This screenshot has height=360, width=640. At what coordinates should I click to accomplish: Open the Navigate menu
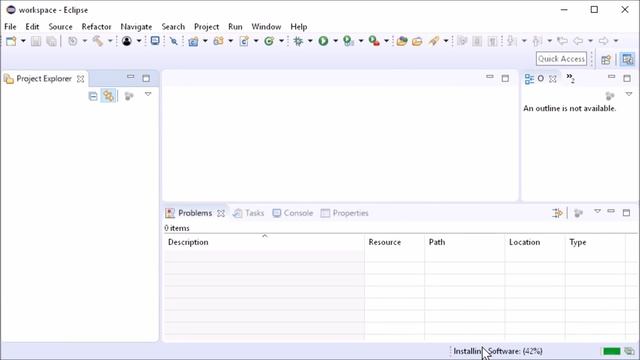click(136, 27)
